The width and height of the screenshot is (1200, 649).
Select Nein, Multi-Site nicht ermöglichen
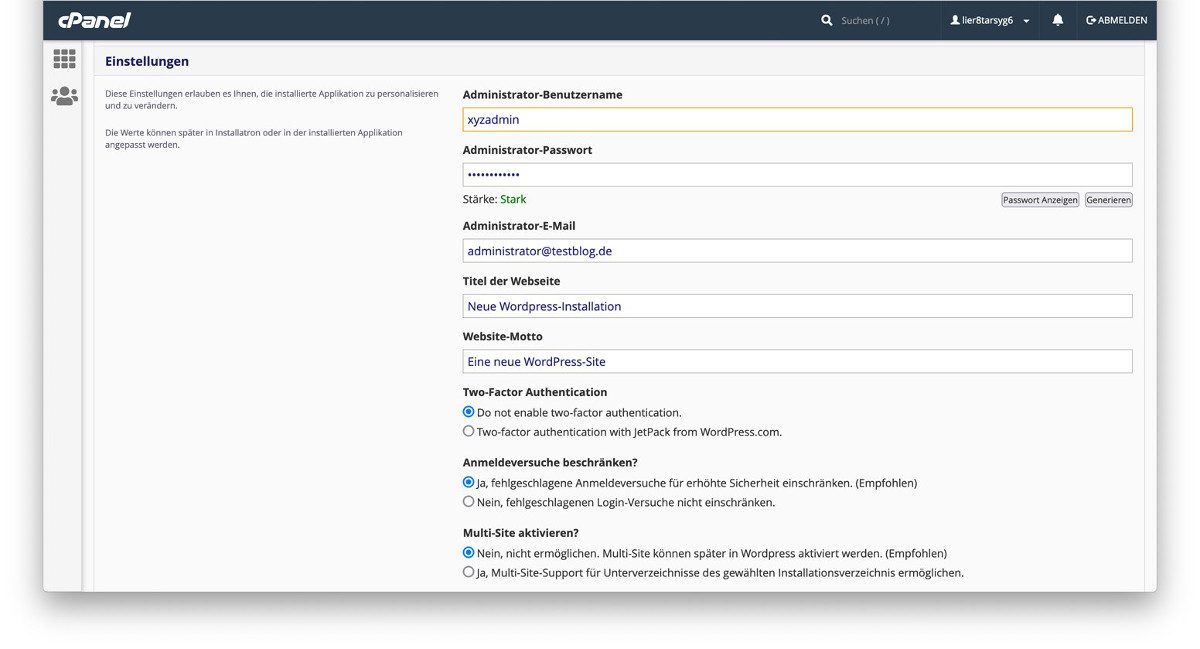(468, 552)
